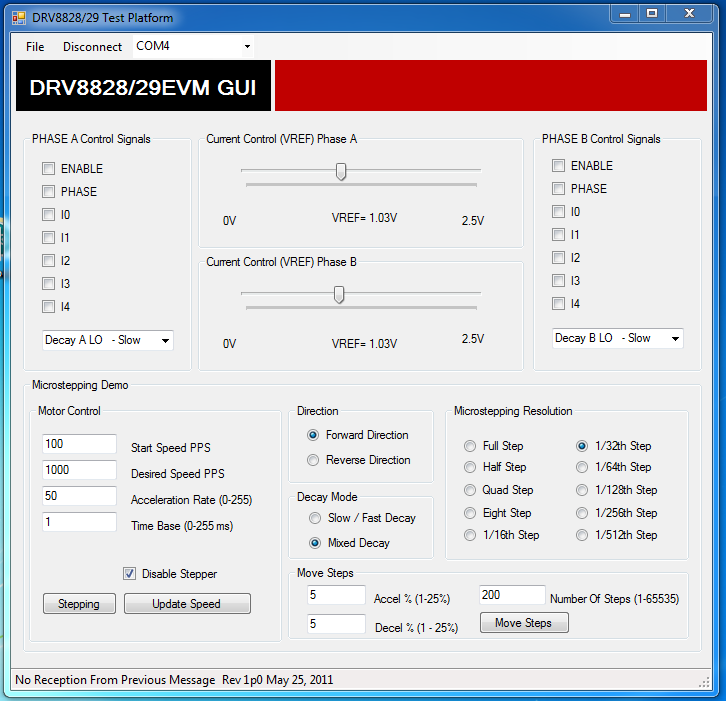This screenshot has width=726, height=701.
Task: Click the Phase A "VREF= 1.03V" readout
Action: click(364, 218)
